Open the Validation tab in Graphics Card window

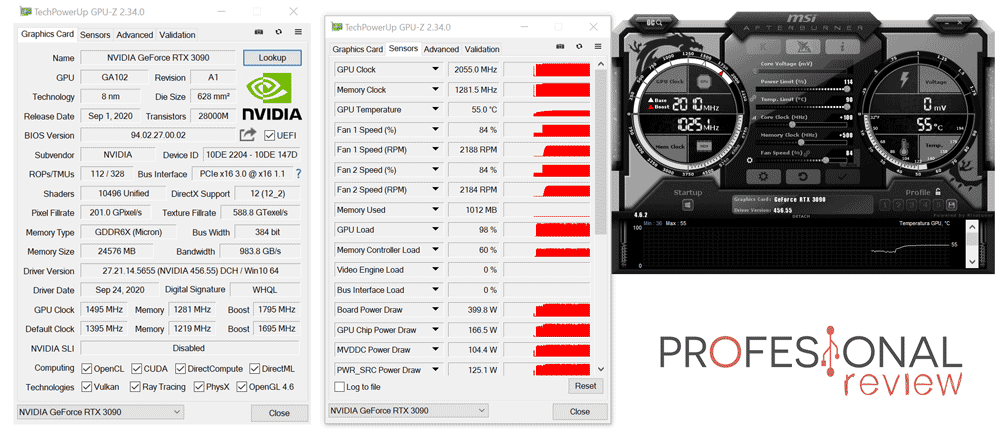(177, 35)
